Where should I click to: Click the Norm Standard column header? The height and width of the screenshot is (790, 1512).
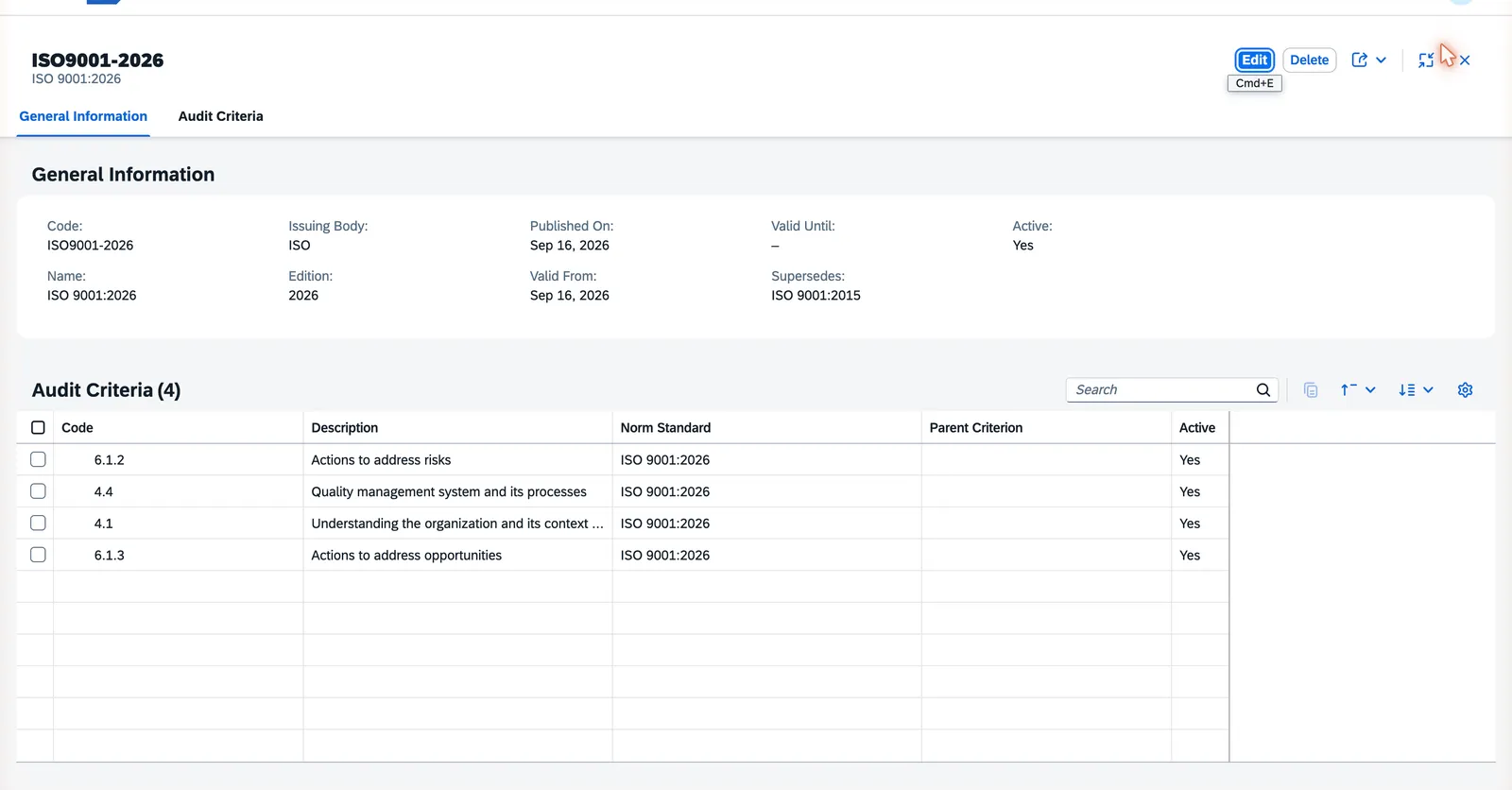(766, 427)
